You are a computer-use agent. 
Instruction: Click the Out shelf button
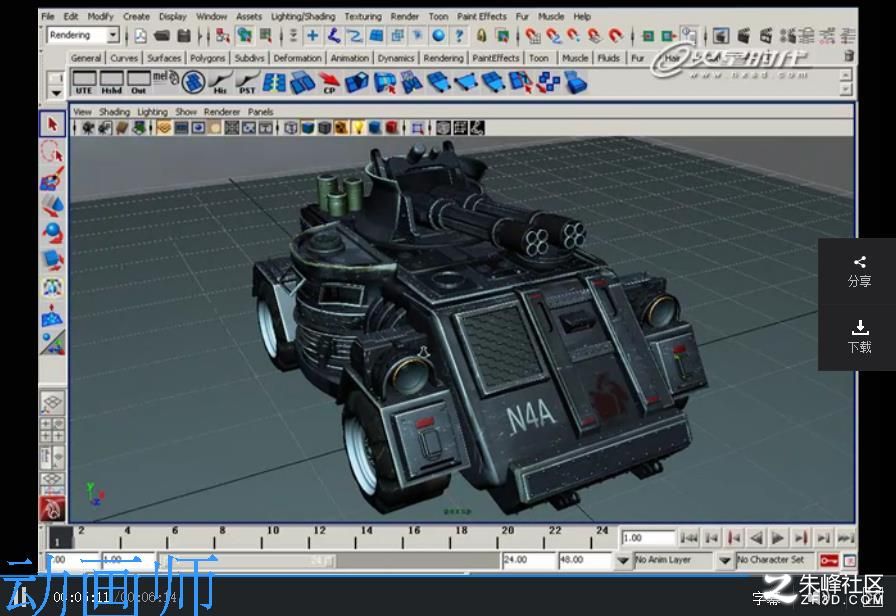(139, 82)
